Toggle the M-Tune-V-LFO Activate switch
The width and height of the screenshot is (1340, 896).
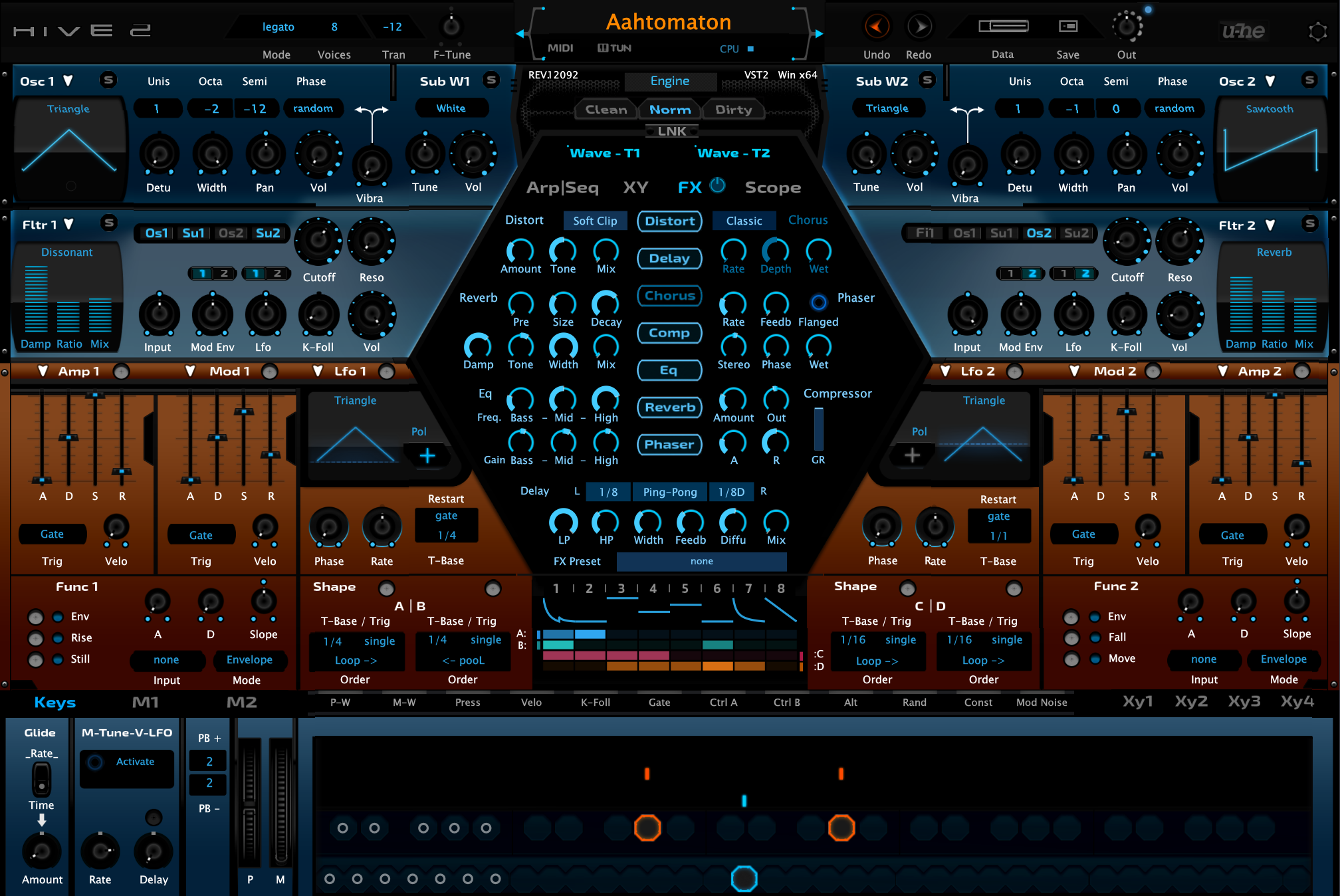(x=96, y=762)
